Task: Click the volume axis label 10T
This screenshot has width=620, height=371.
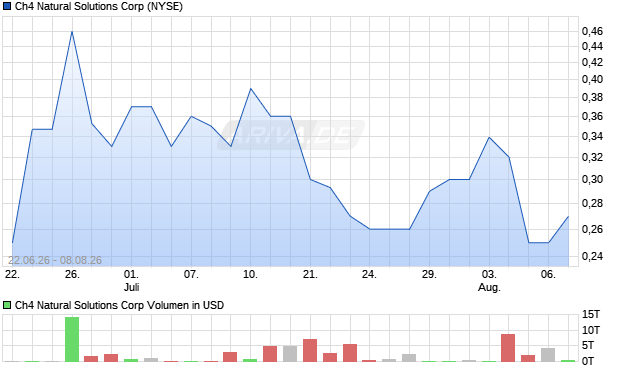Action: 591,330
